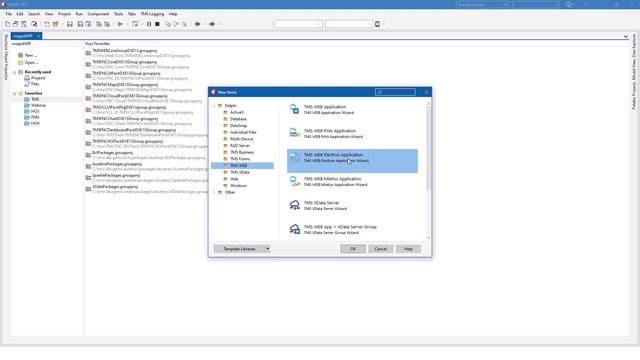This screenshot has height=360, width=640.
Task: Click the New item icon at the toolbar start
Action: click(7, 24)
